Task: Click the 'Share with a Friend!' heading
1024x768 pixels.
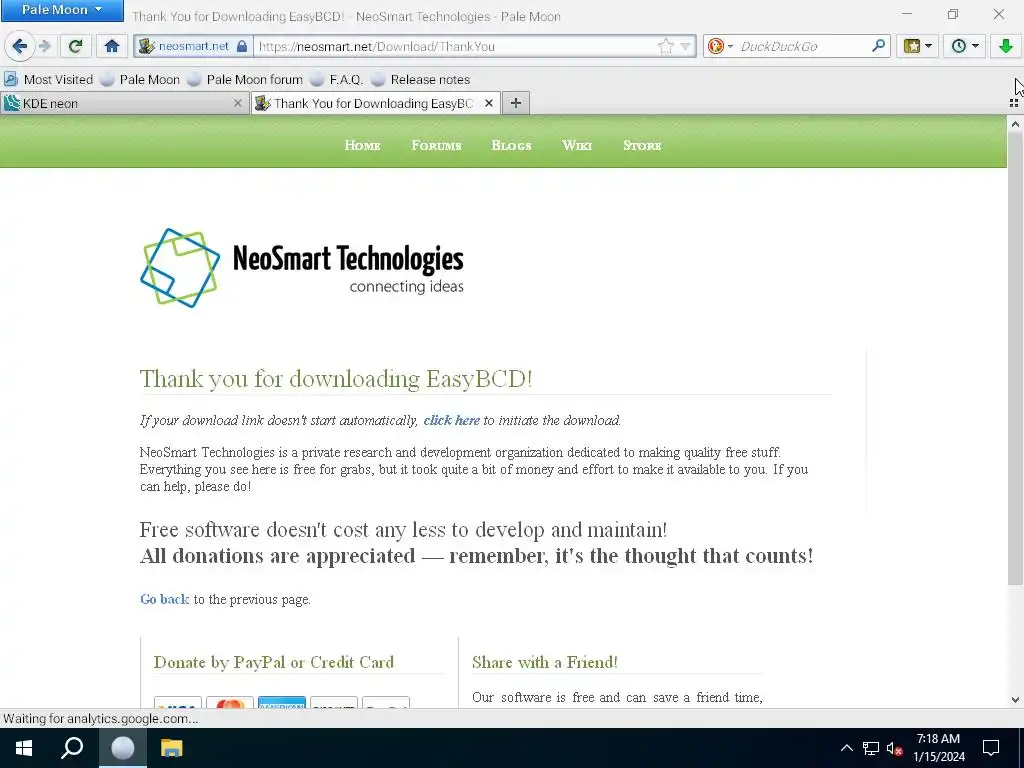Action: click(545, 662)
